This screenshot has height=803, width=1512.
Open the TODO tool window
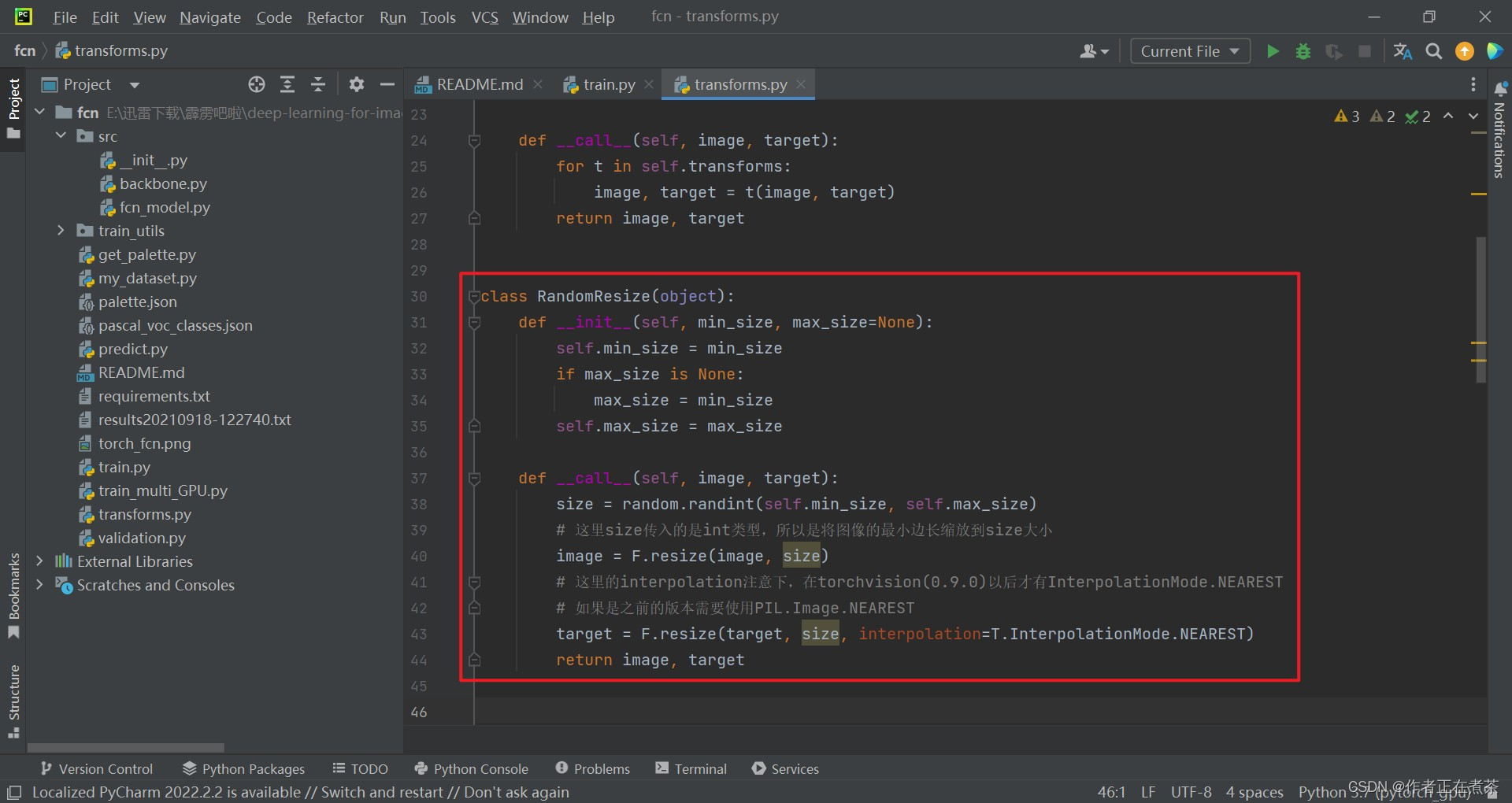pos(361,769)
